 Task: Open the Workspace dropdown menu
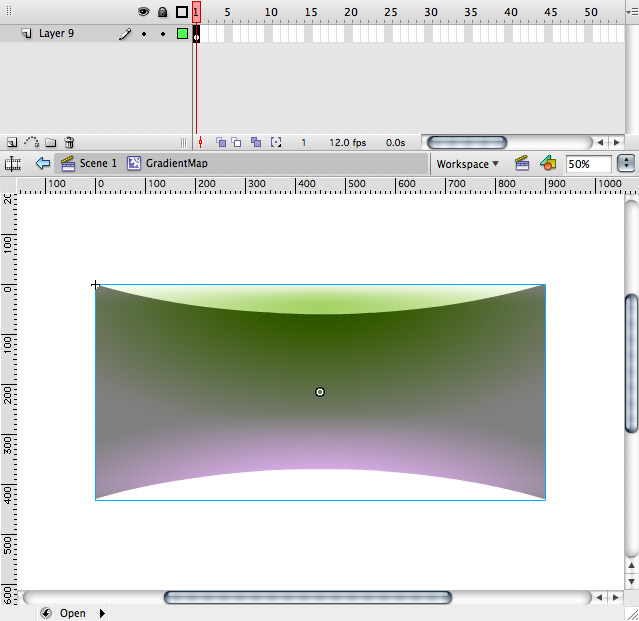point(467,164)
